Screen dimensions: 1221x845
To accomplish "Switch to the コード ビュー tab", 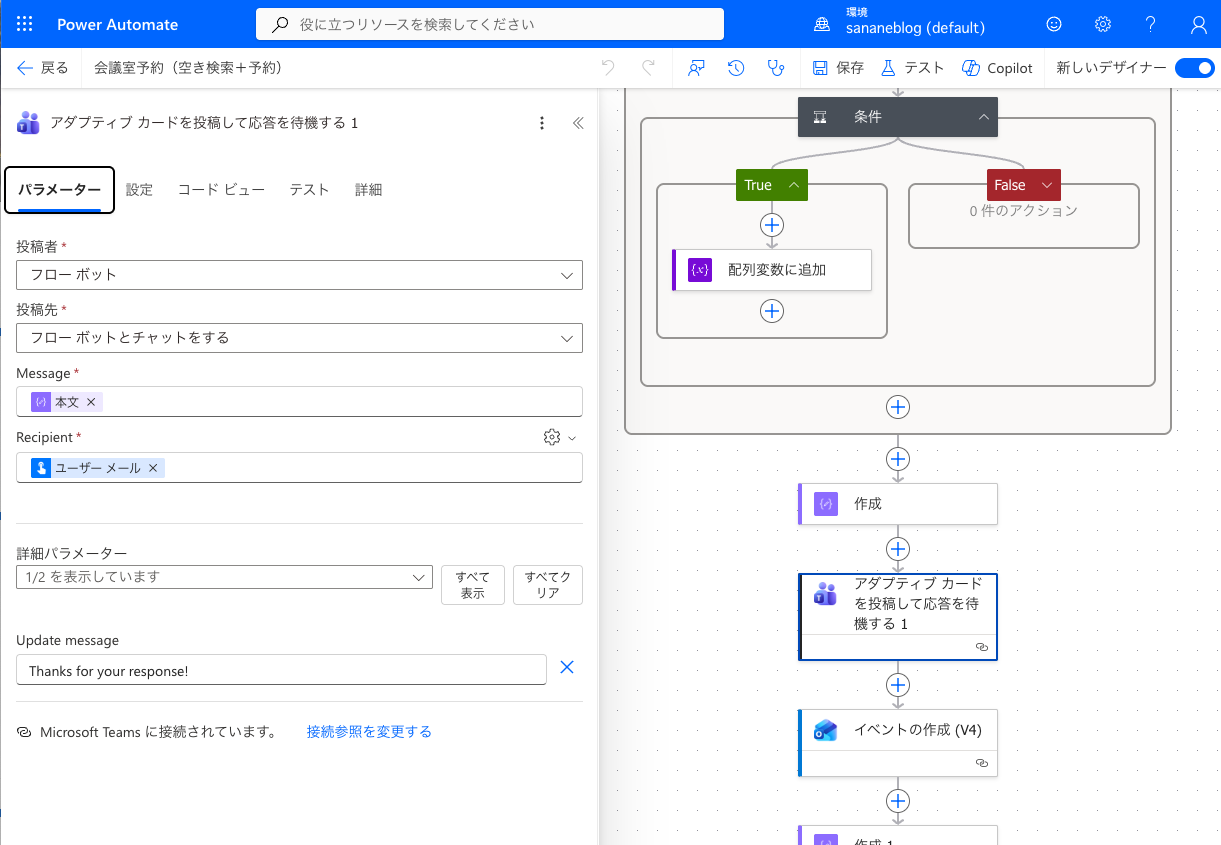I will click(221, 190).
